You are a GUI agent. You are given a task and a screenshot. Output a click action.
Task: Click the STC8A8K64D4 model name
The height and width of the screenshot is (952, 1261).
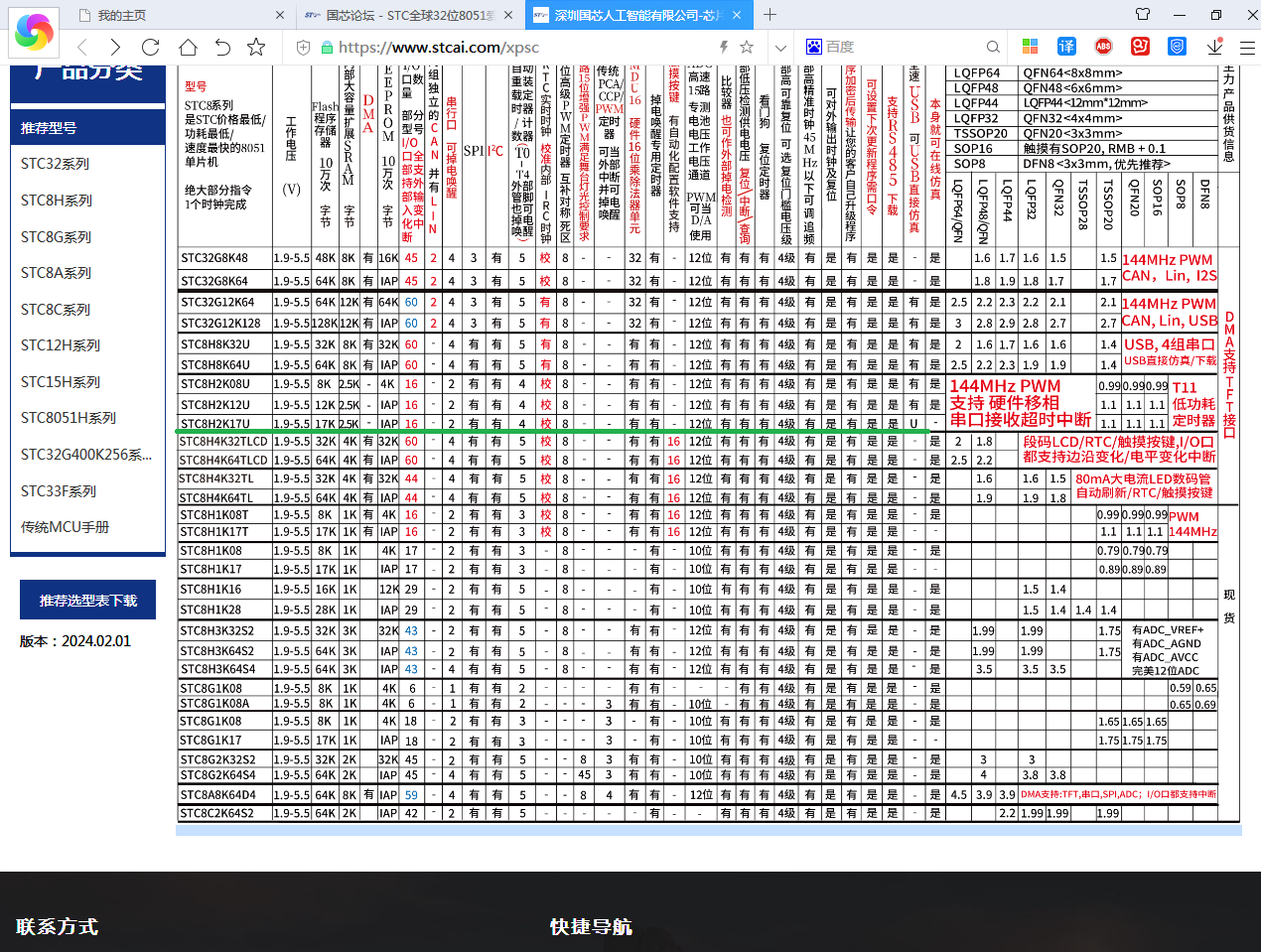pos(217,794)
